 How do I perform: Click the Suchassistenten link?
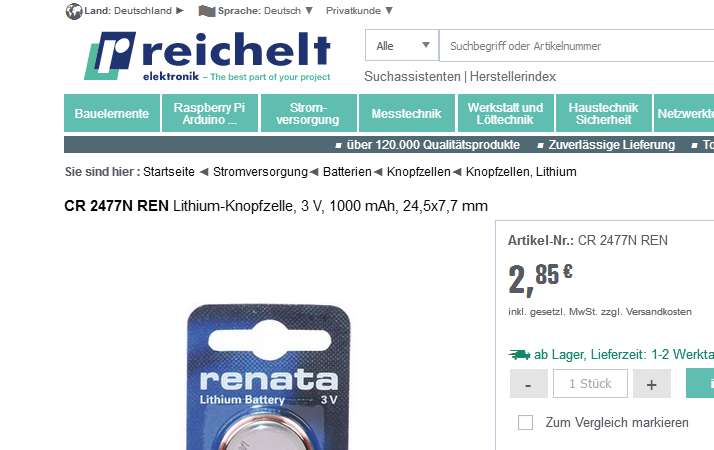tap(412, 77)
